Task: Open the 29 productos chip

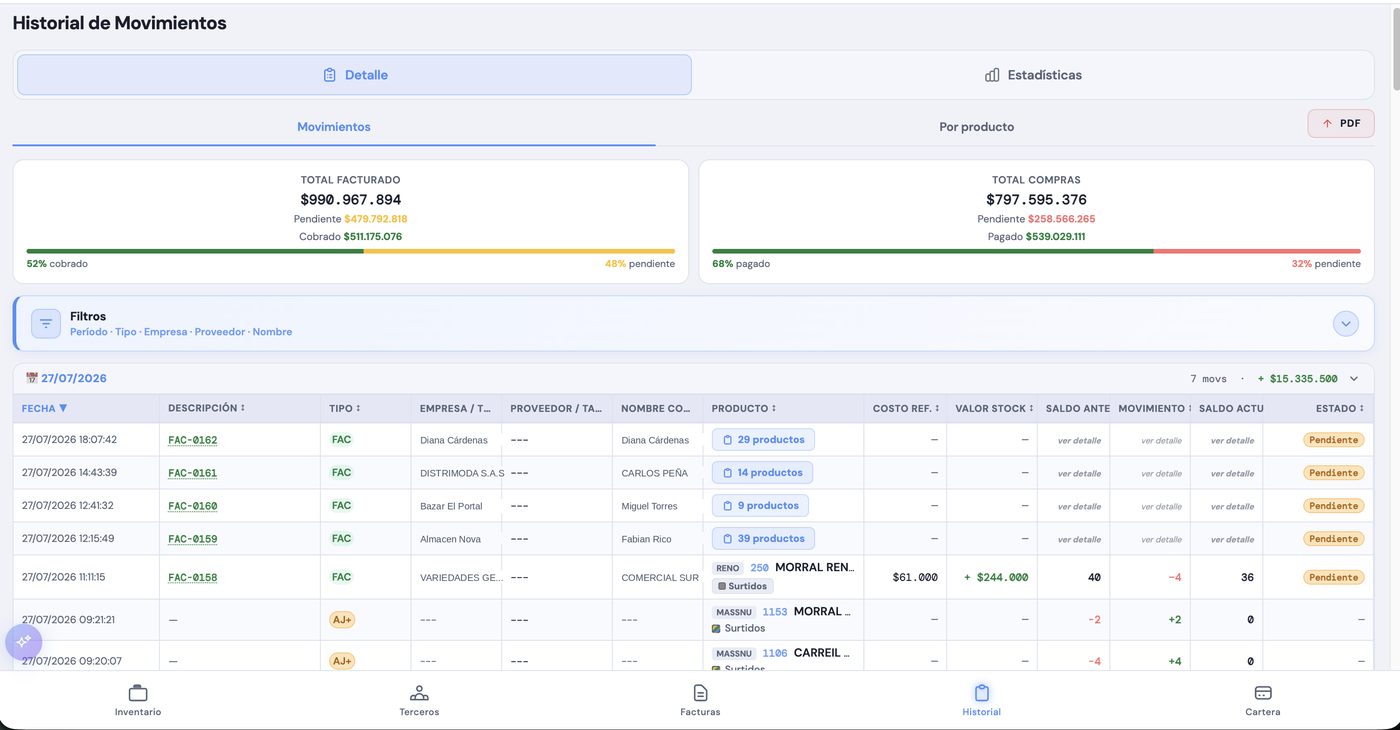Action: (763, 439)
